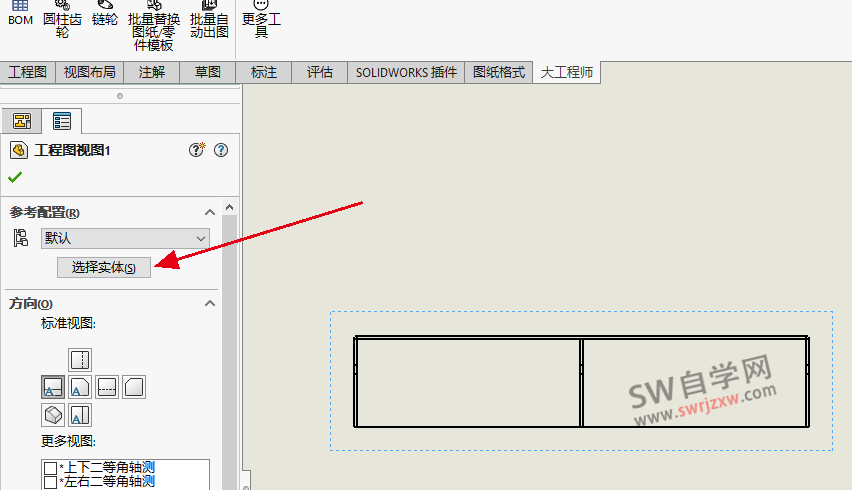Switch to the 工程图 tab
Screen dimensions: 852x490
[28, 72]
